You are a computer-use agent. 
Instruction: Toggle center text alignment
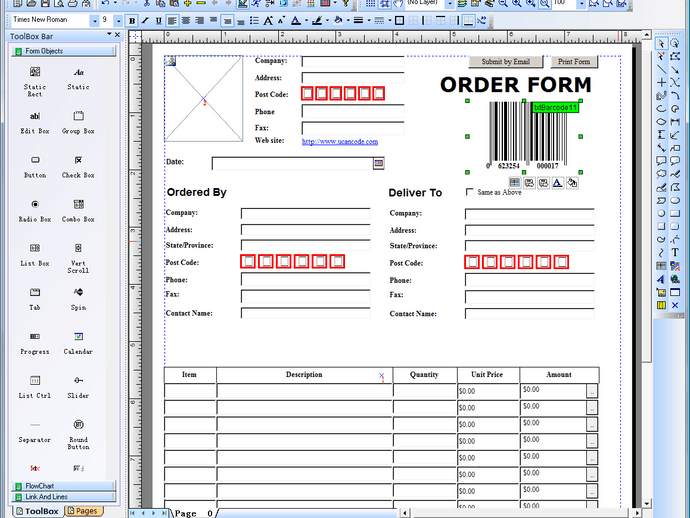186,21
